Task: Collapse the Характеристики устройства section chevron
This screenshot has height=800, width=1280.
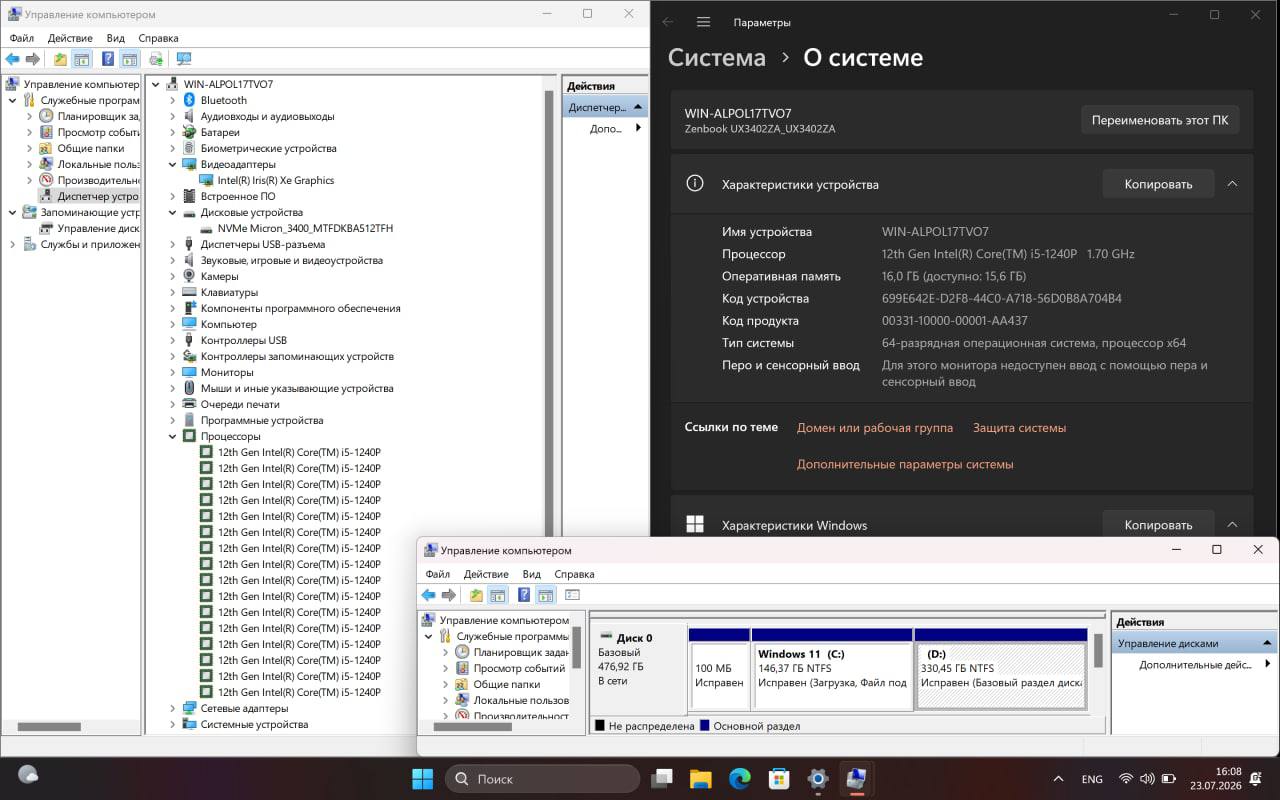Action: click(x=1232, y=184)
